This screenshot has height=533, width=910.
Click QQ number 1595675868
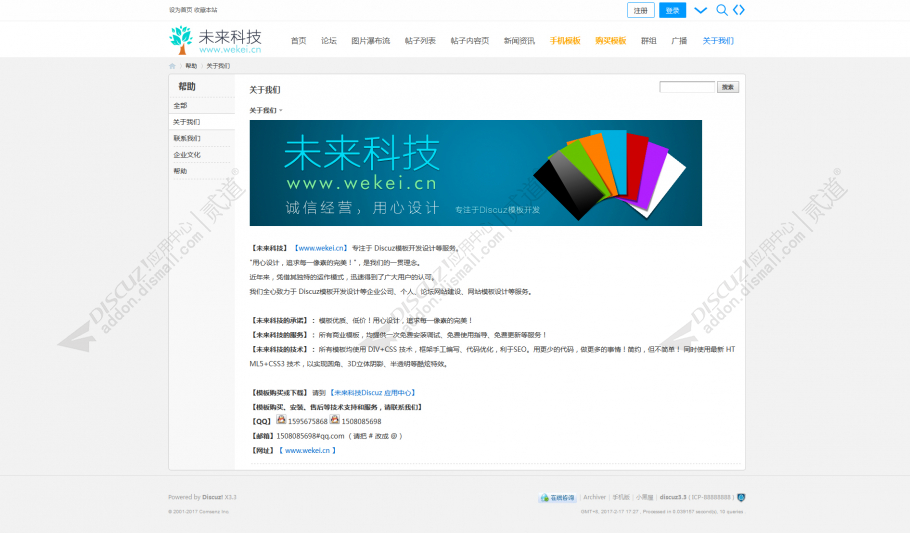tap(308, 422)
